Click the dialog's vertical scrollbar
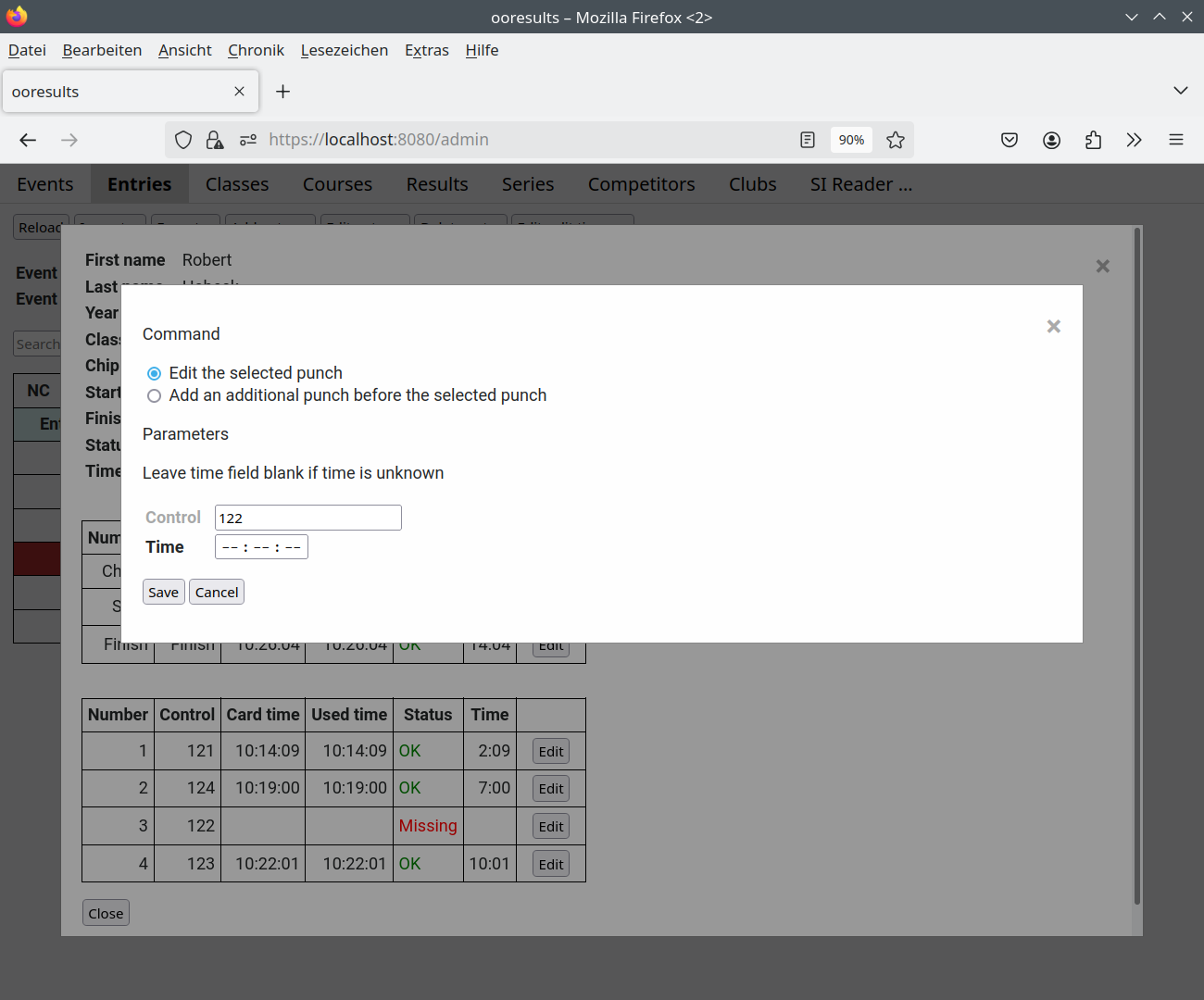This screenshot has height=1000, width=1204. pyautogui.click(x=1137, y=565)
